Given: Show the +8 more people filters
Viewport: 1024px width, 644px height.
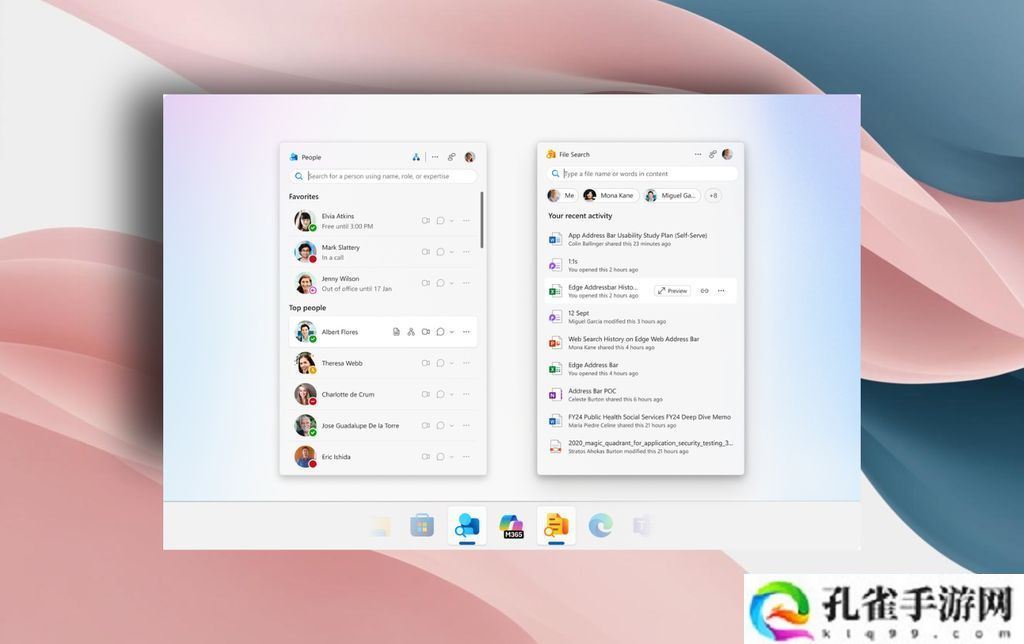Looking at the screenshot, I should click(713, 195).
